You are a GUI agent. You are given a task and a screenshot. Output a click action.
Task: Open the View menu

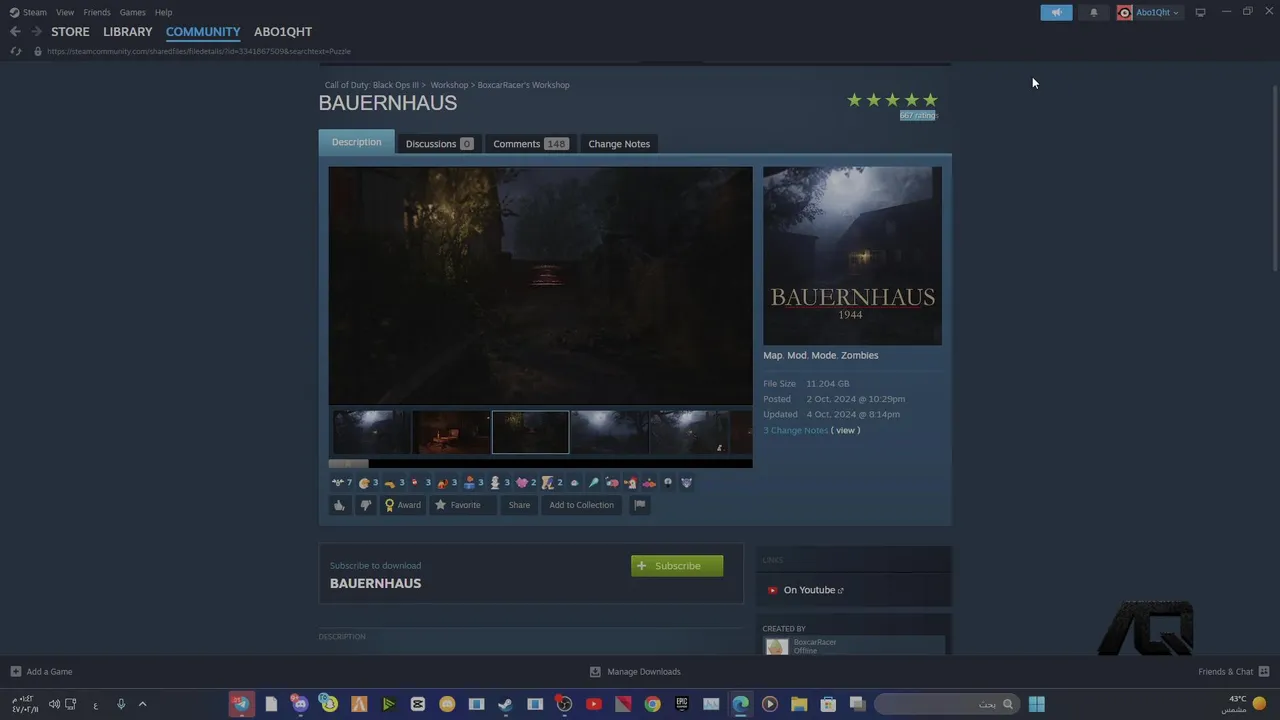point(65,12)
